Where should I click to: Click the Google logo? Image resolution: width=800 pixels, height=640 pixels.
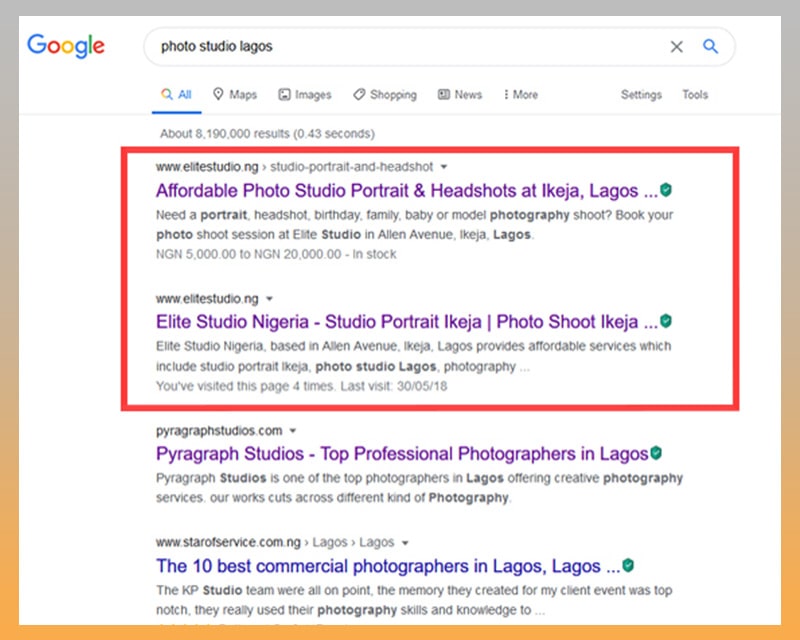[x=66, y=46]
